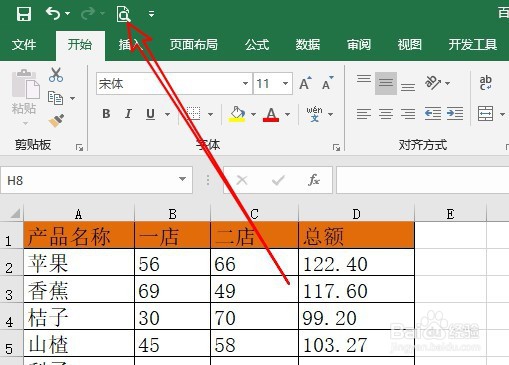
Task: Click the Center align icon
Action: point(386,114)
